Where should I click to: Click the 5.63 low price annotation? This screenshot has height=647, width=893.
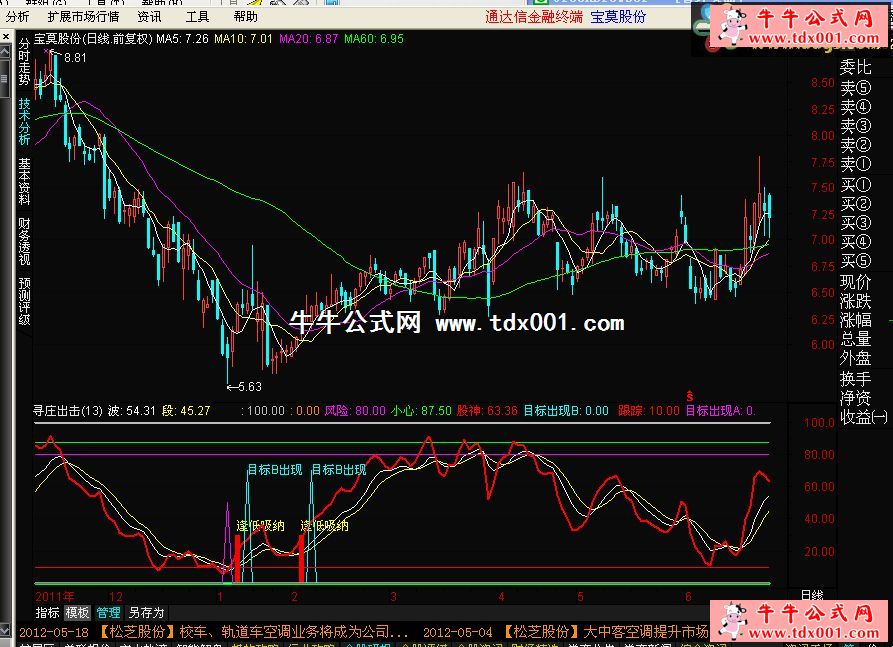(250, 387)
